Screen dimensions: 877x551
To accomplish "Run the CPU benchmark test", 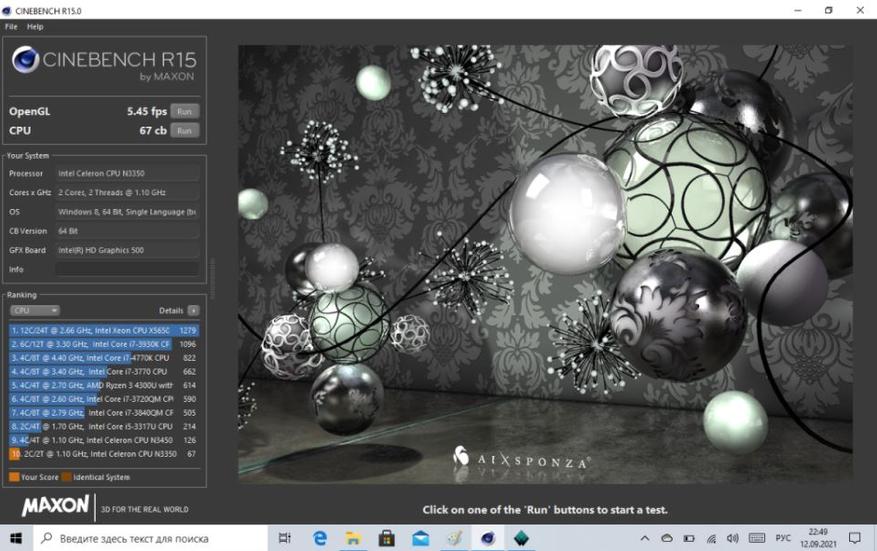I will coord(183,130).
